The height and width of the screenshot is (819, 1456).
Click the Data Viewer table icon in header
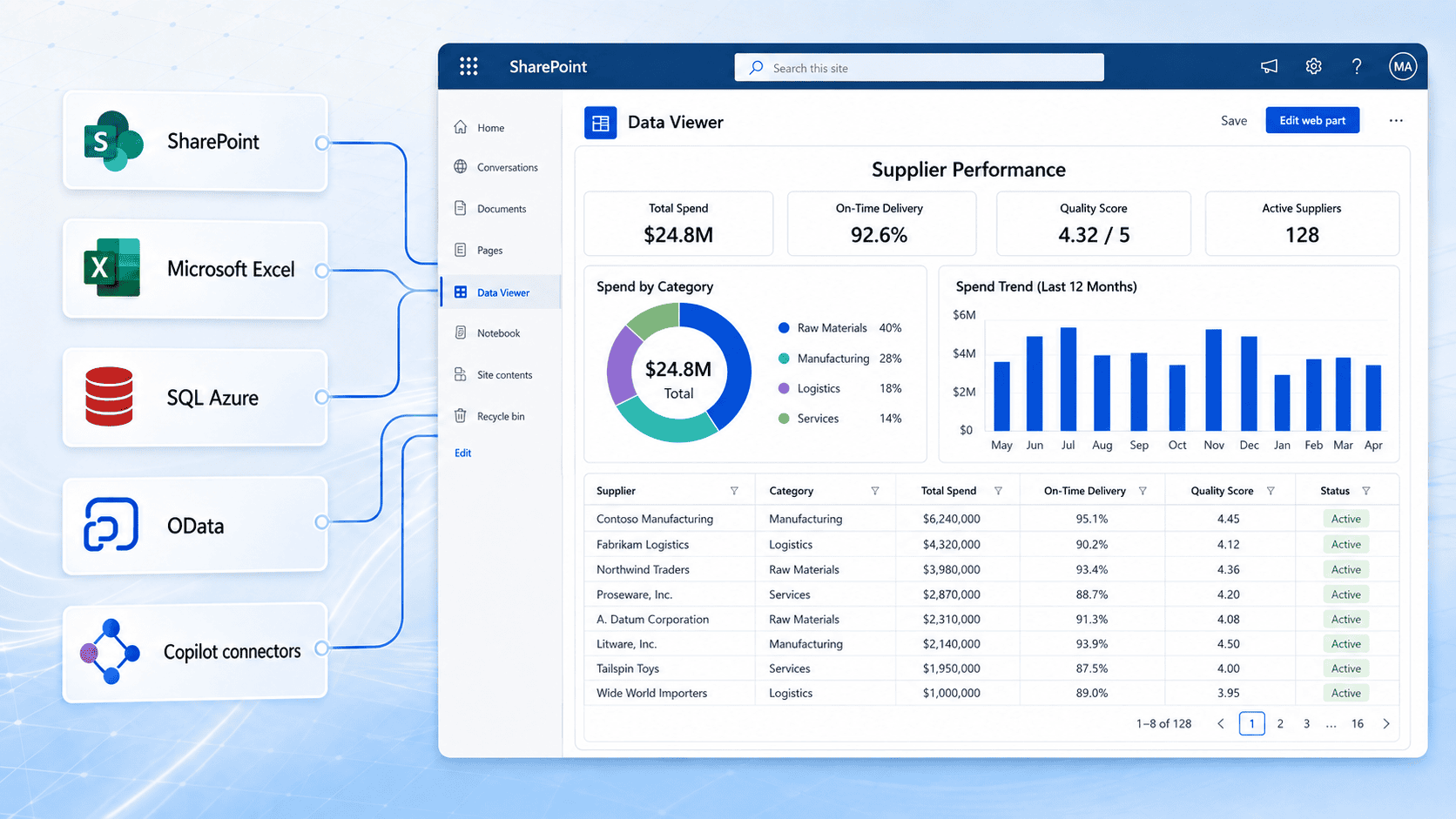pyautogui.click(x=601, y=123)
